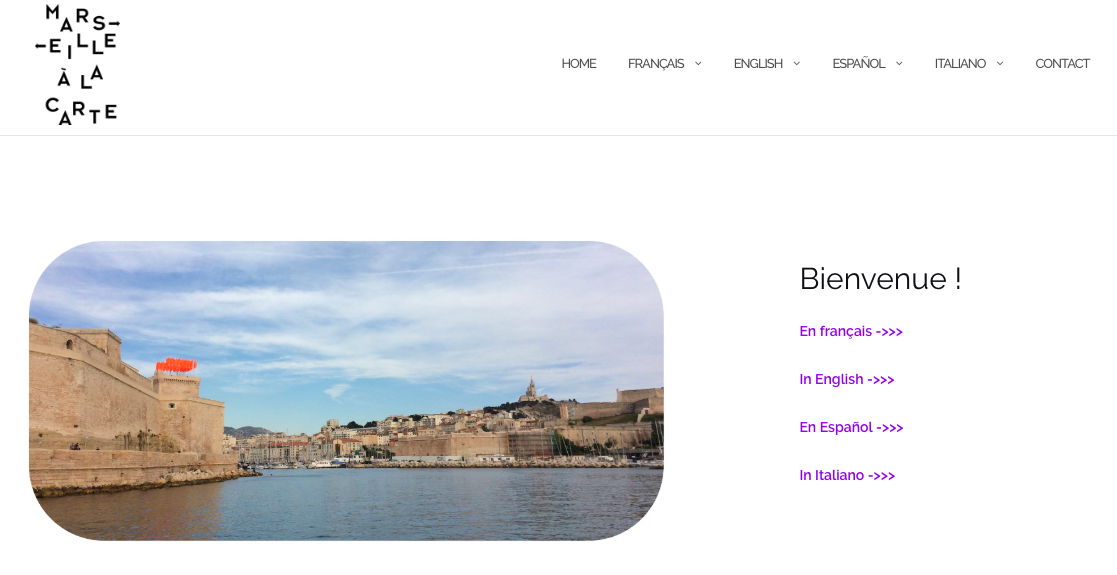1117x575 pixels.
Task: Follow the "En français ->>>" link
Action: pos(851,331)
